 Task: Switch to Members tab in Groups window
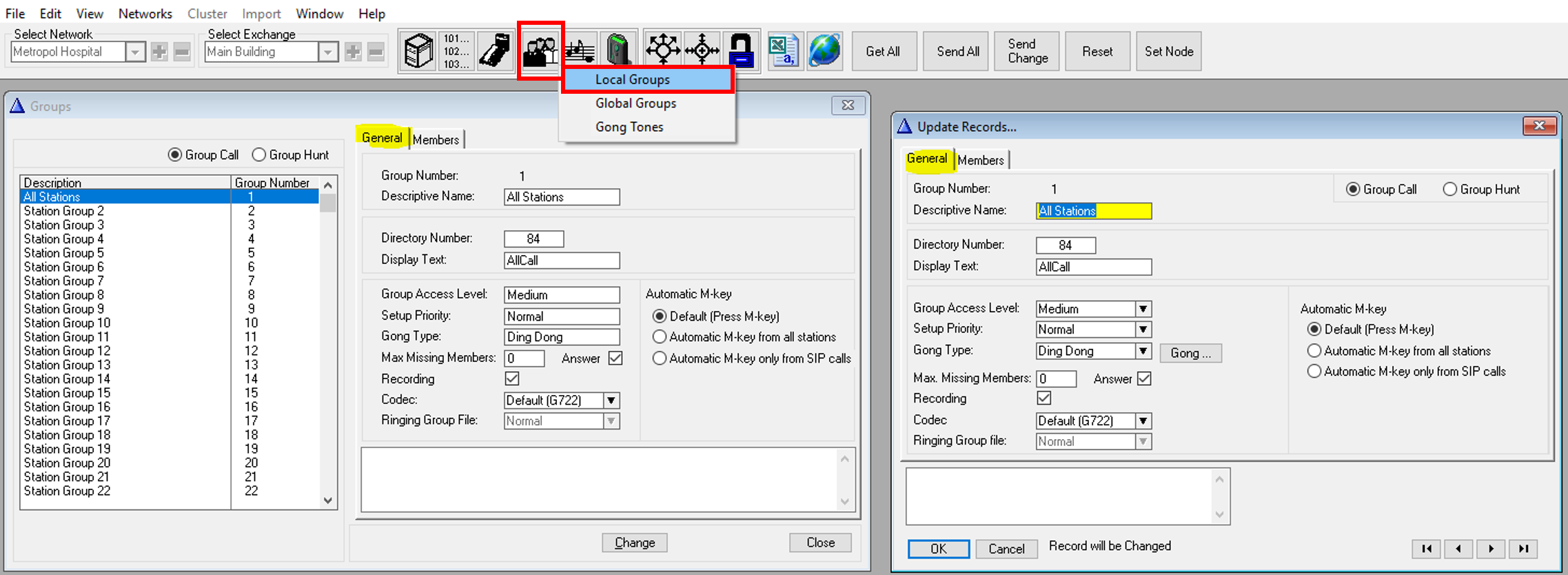pos(436,139)
